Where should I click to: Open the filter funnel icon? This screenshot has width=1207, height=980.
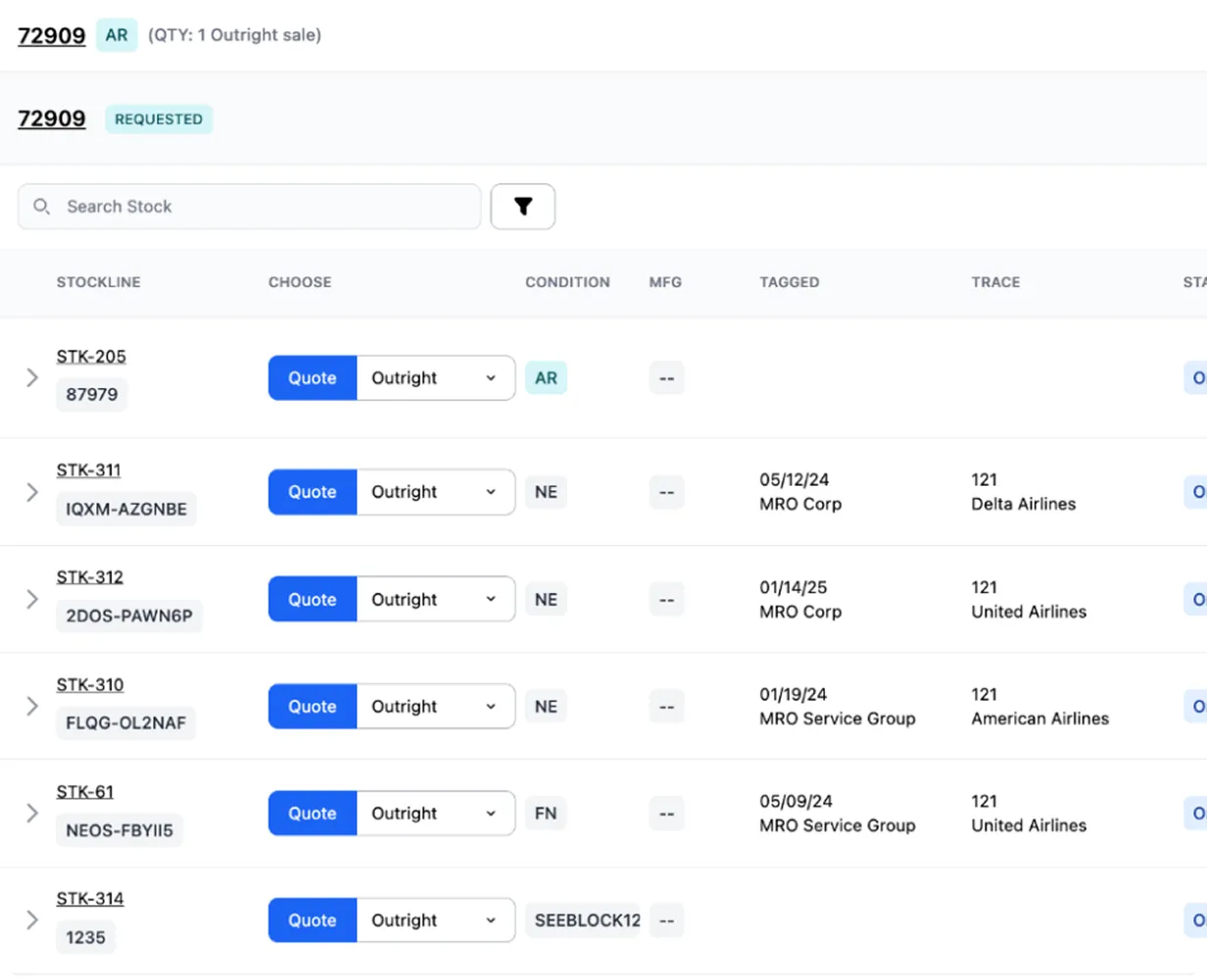point(522,207)
